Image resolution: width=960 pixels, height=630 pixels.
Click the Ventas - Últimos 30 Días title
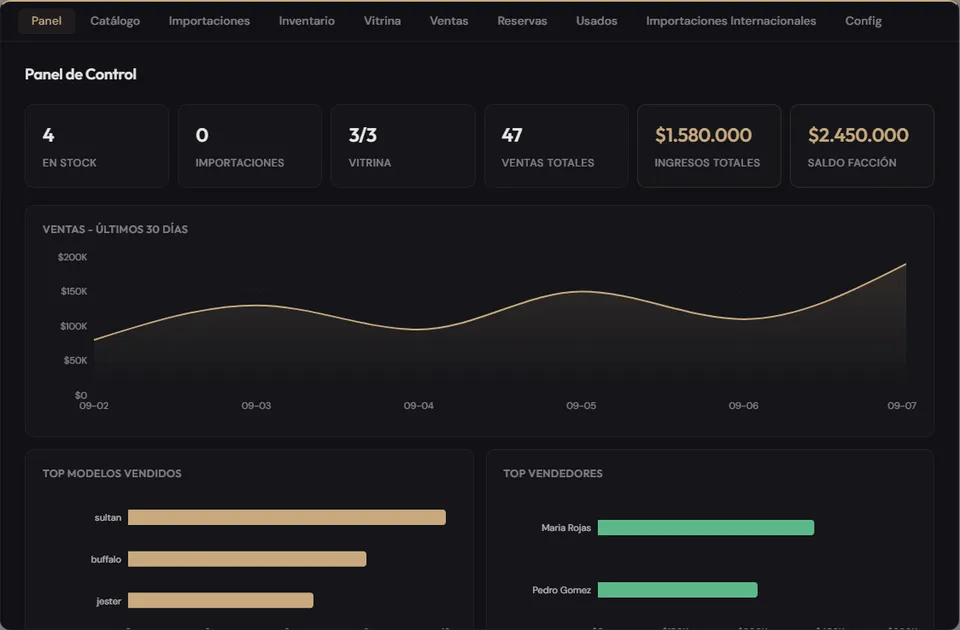click(115, 230)
